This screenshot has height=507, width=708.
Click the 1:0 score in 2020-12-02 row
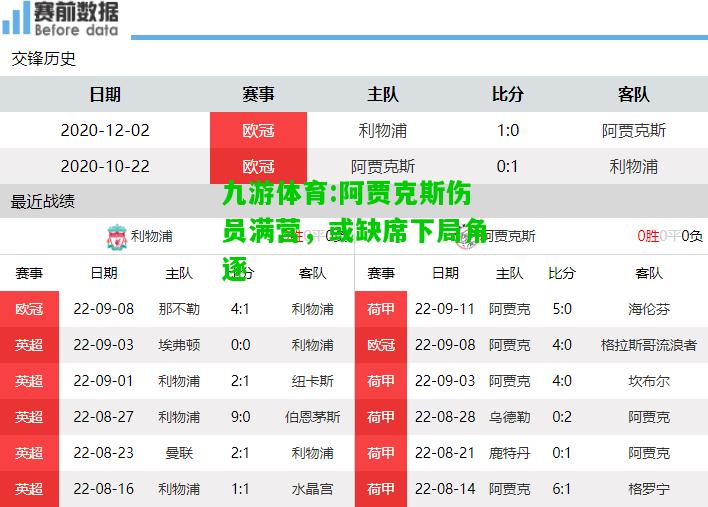point(508,130)
